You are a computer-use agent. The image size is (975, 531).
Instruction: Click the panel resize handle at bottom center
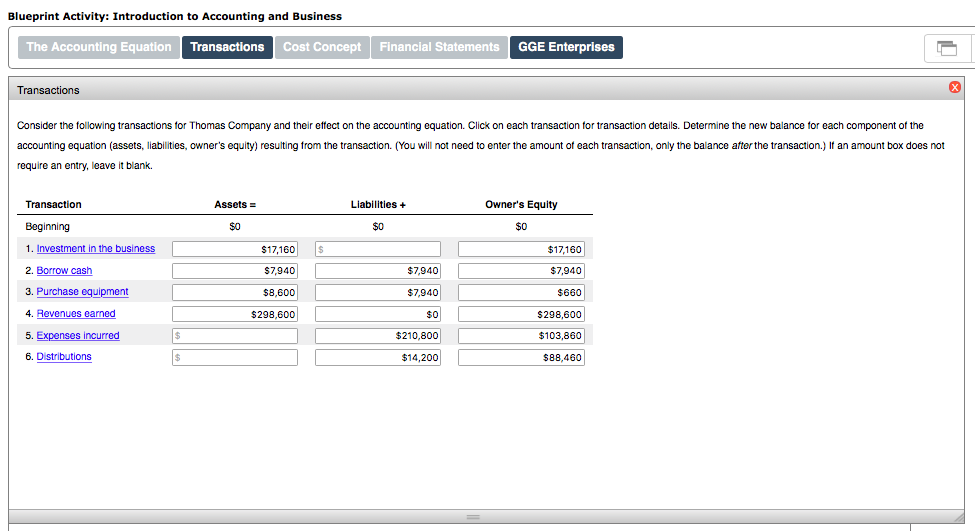473,517
